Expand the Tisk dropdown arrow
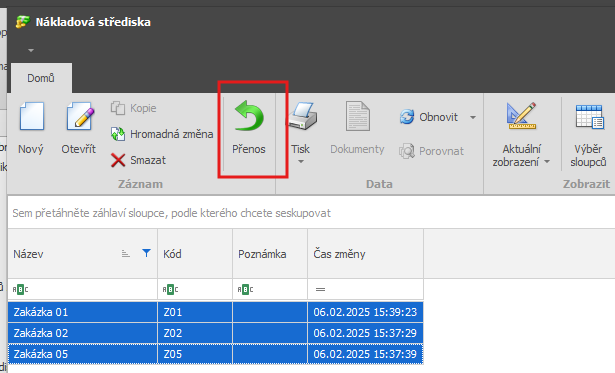The height and width of the screenshot is (373, 615). point(301,162)
